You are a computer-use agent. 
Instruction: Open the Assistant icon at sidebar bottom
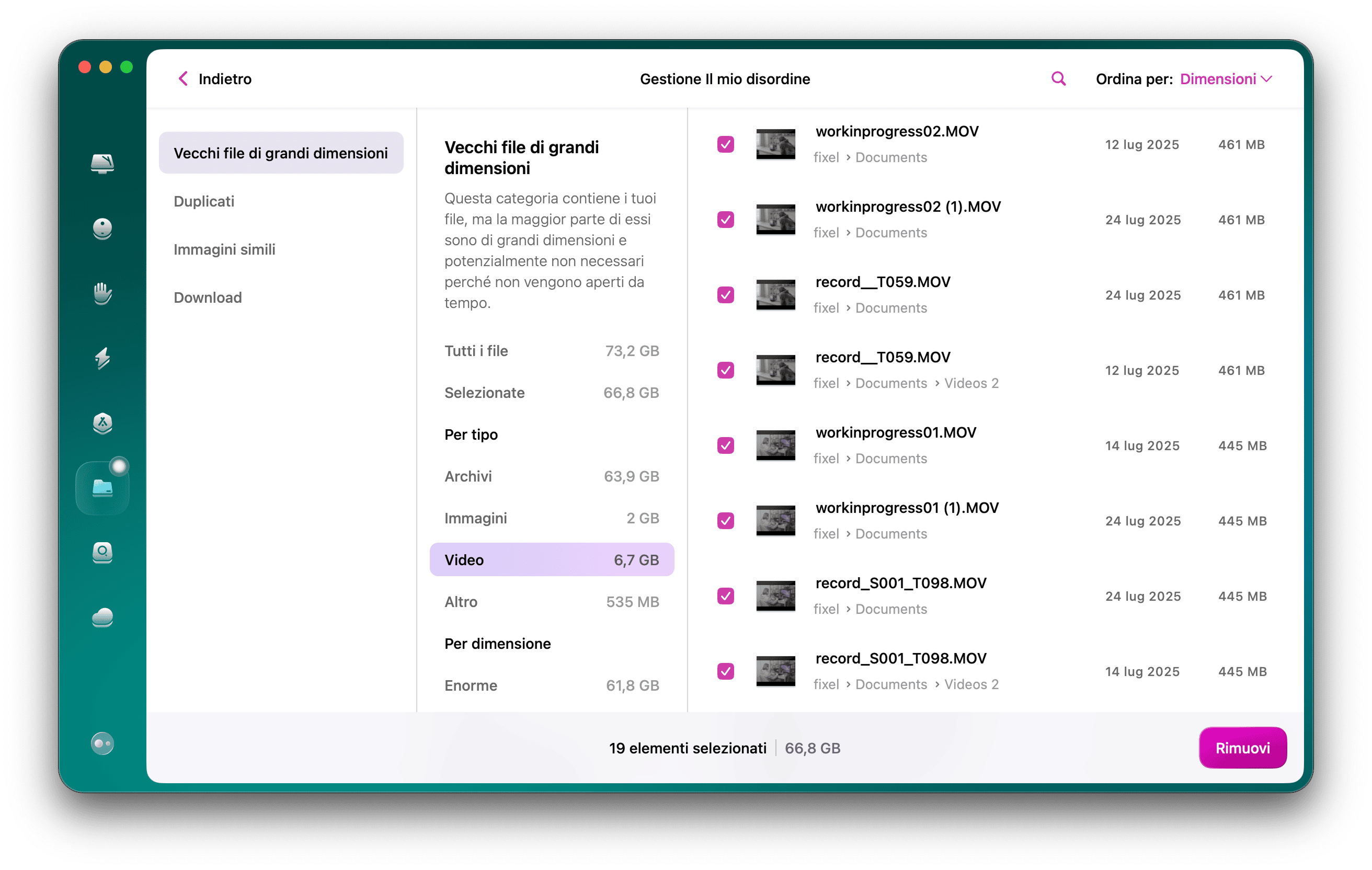pos(102,743)
